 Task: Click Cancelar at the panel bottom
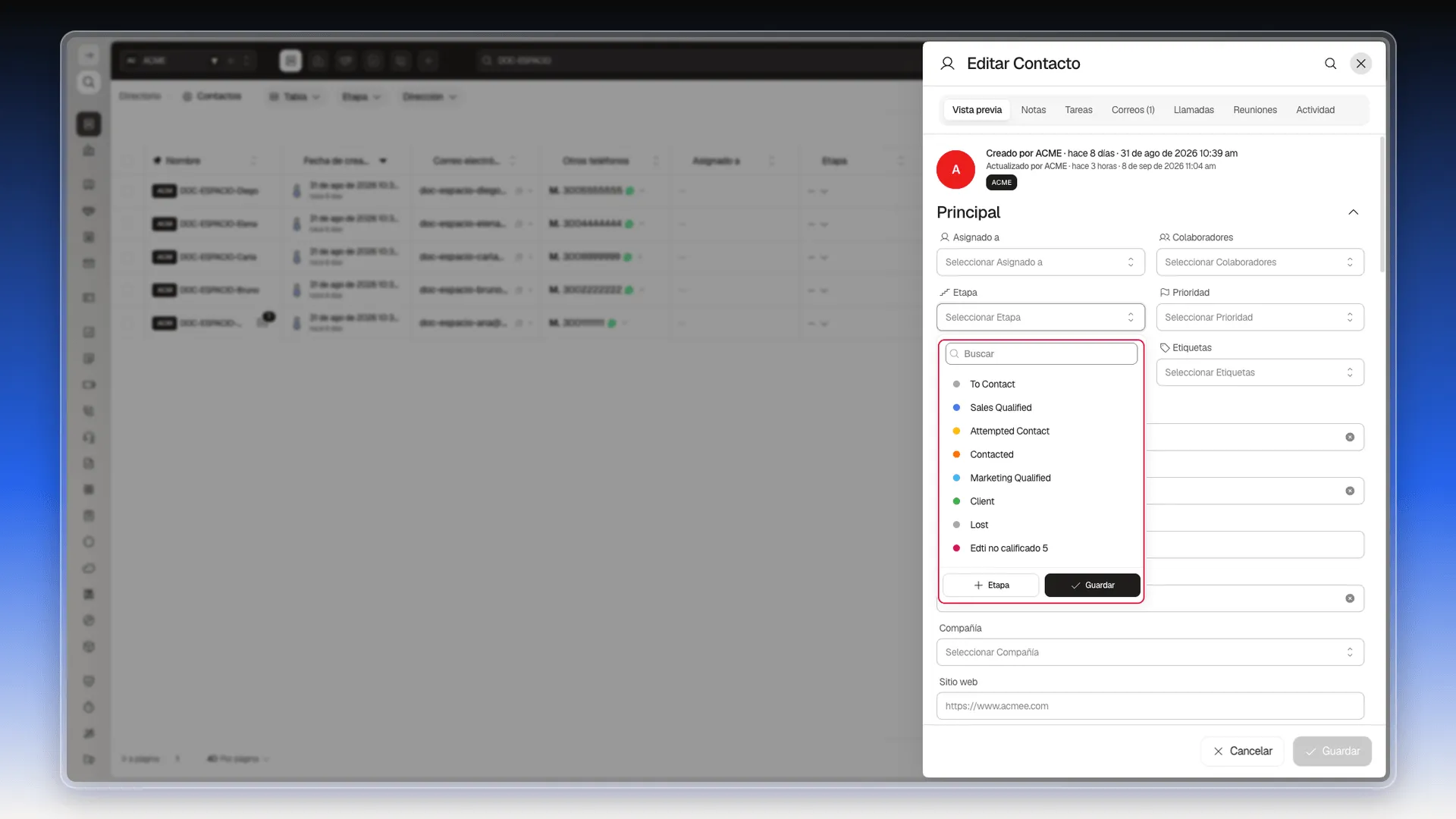click(x=1242, y=752)
